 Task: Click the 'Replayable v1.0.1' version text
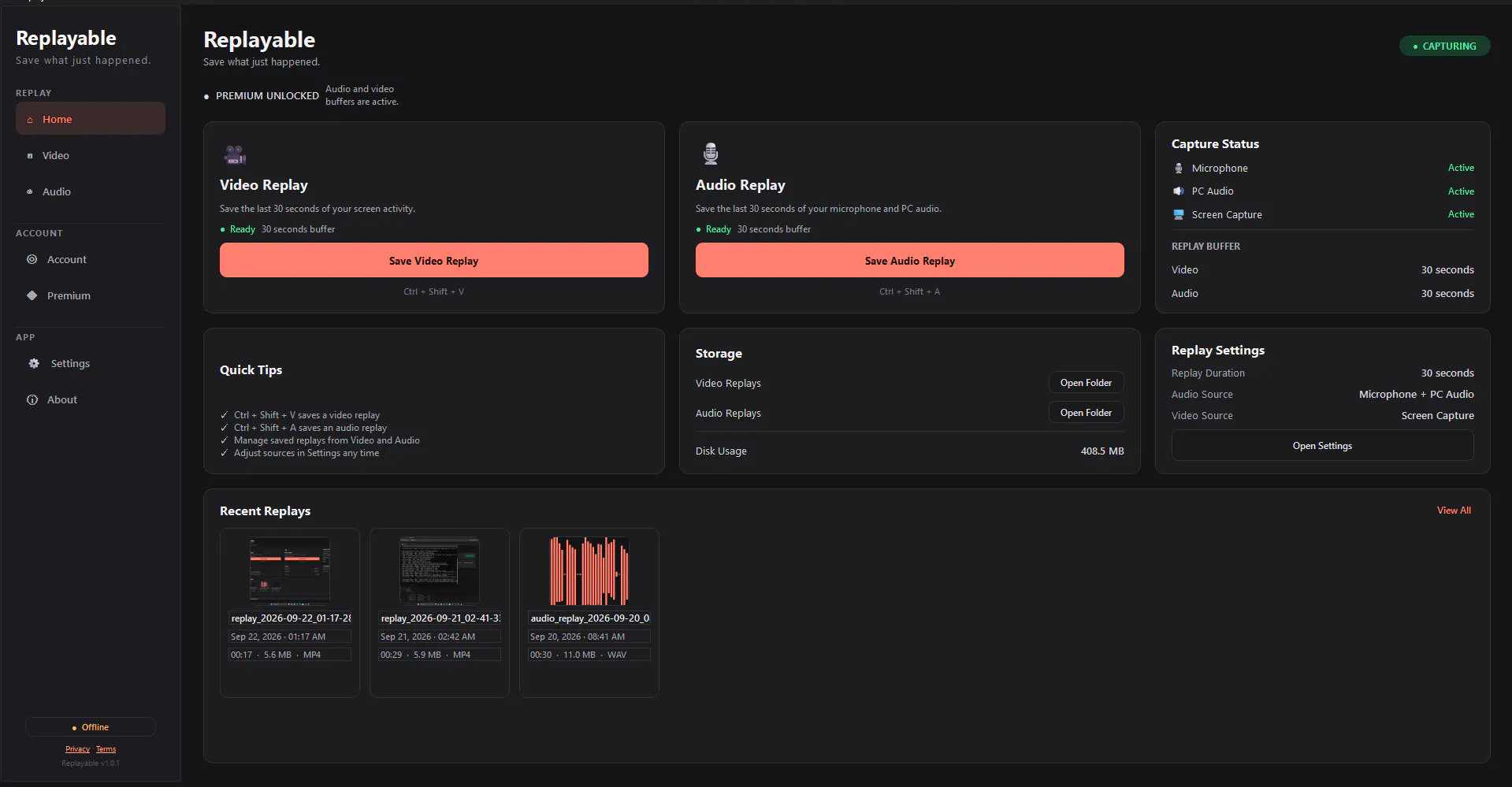pyautogui.click(x=91, y=763)
